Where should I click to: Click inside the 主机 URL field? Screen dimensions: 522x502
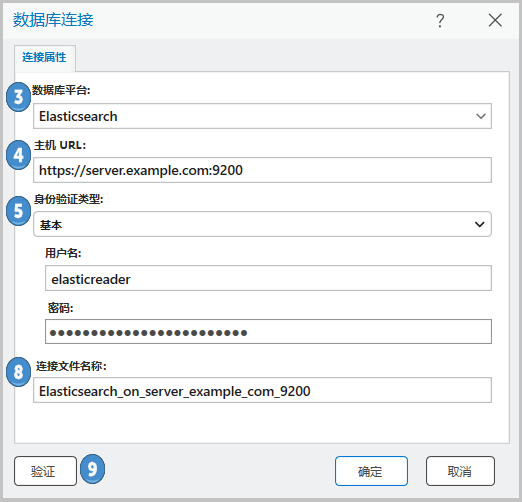coord(262,170)
